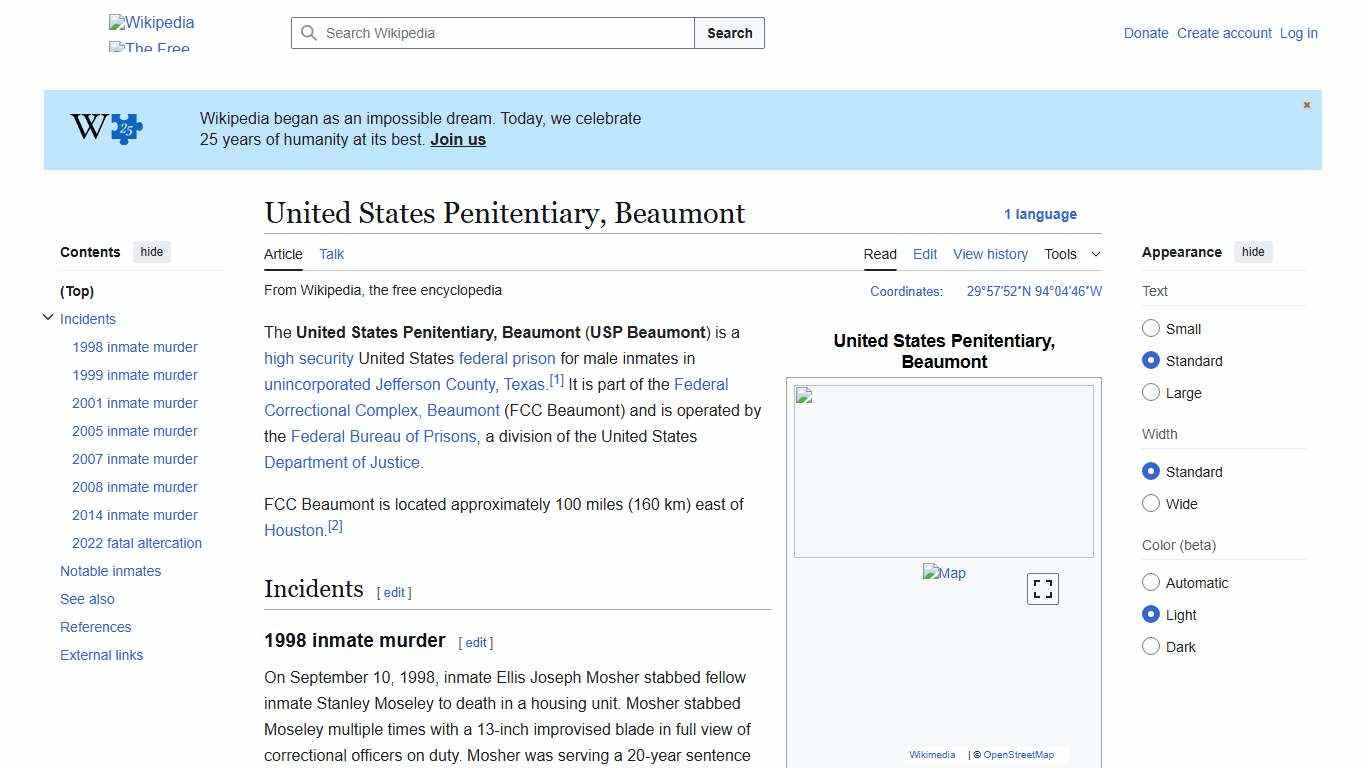1366x768 pixels.
Task: Select the Large text size option
Action: click(1151, 393)
